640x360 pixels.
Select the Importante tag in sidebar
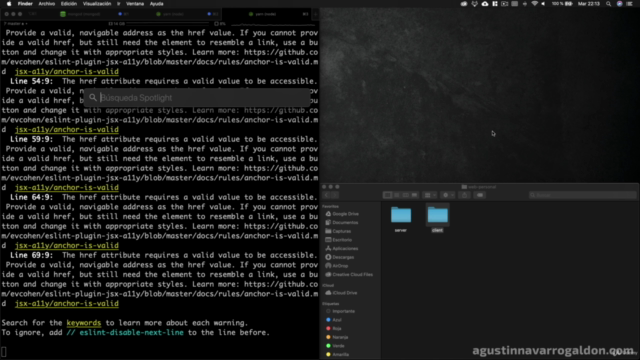click(x=340, y=311)
